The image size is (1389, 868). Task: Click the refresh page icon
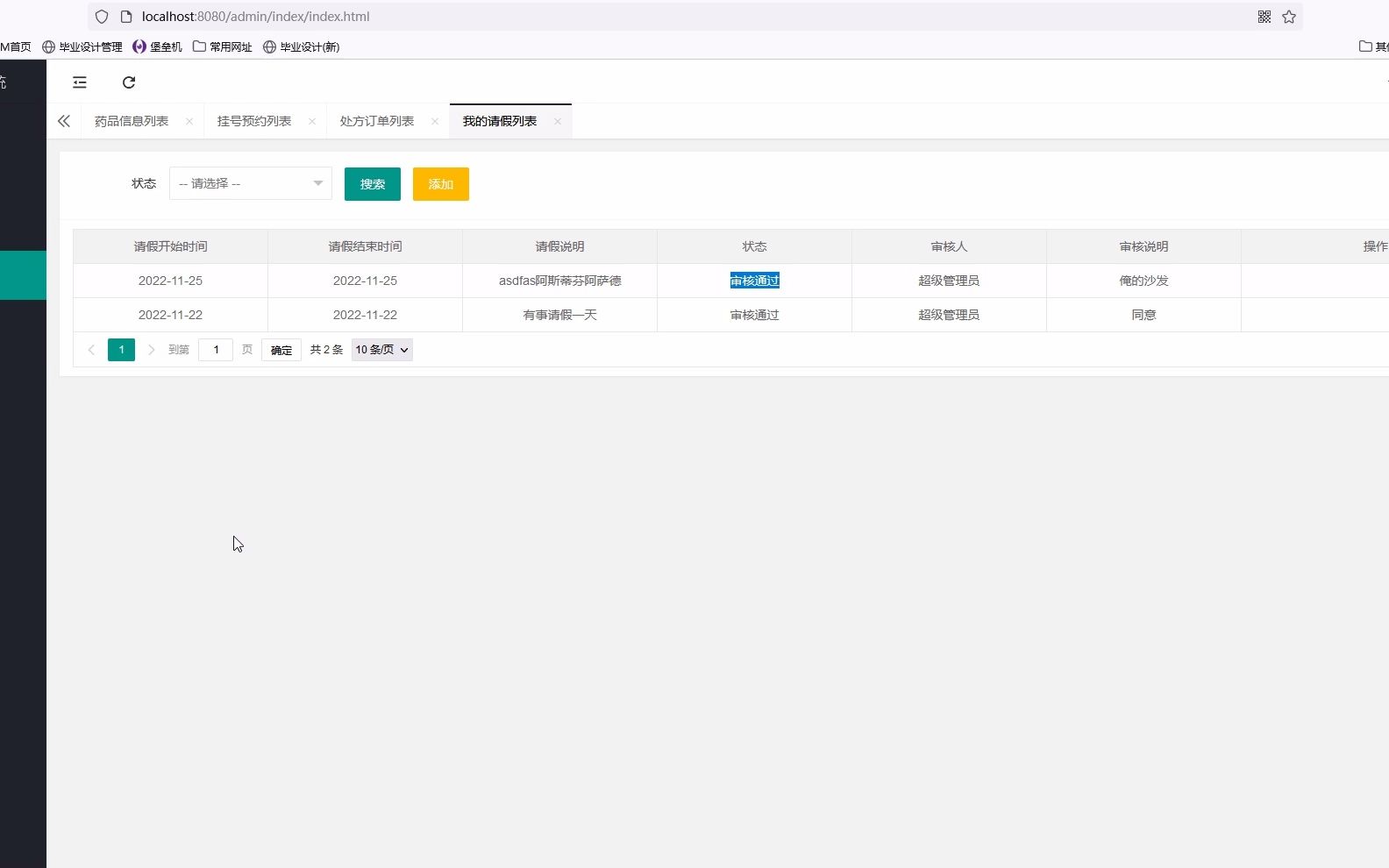(x=129, y=82)
